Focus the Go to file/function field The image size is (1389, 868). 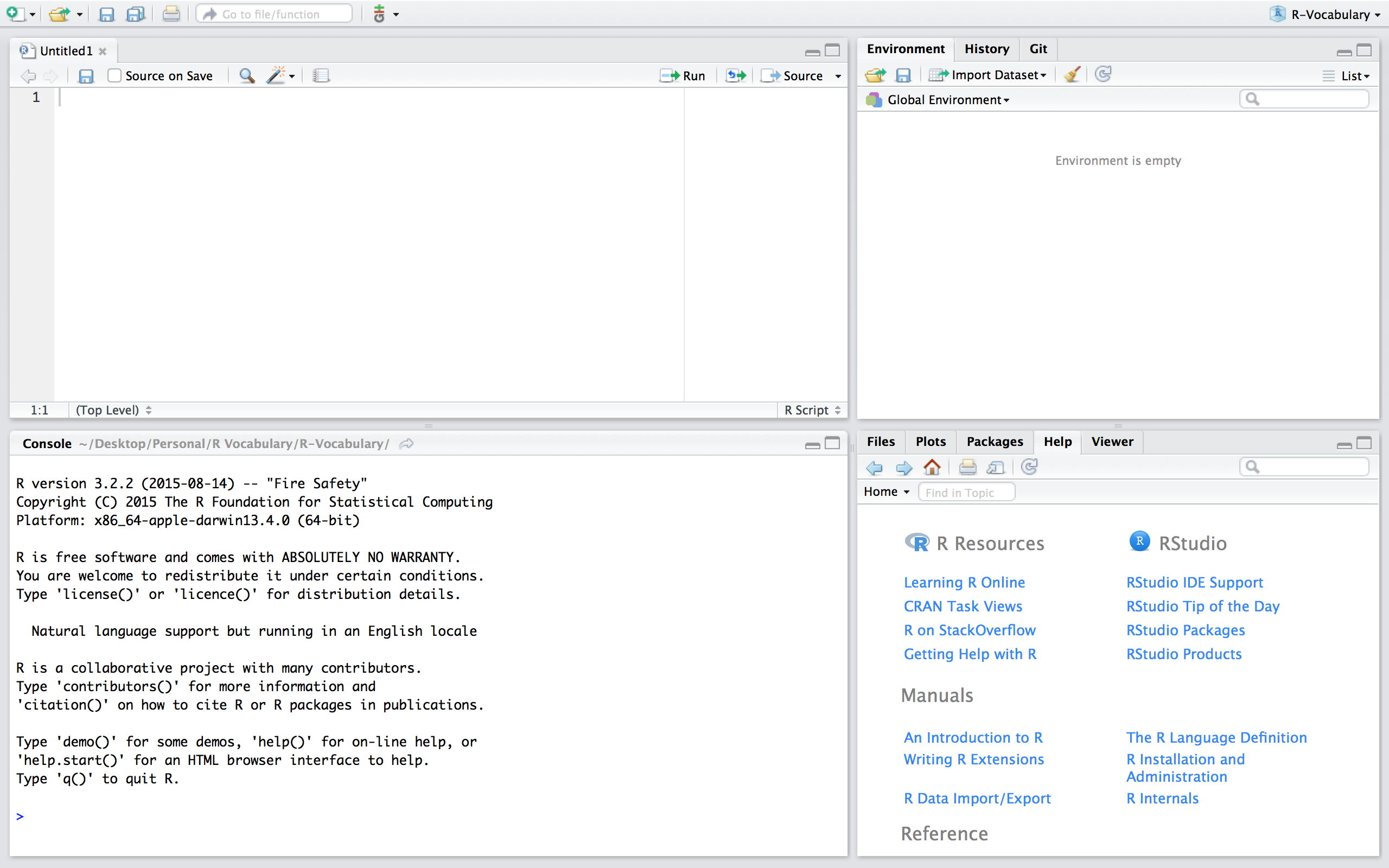[275, 14]
